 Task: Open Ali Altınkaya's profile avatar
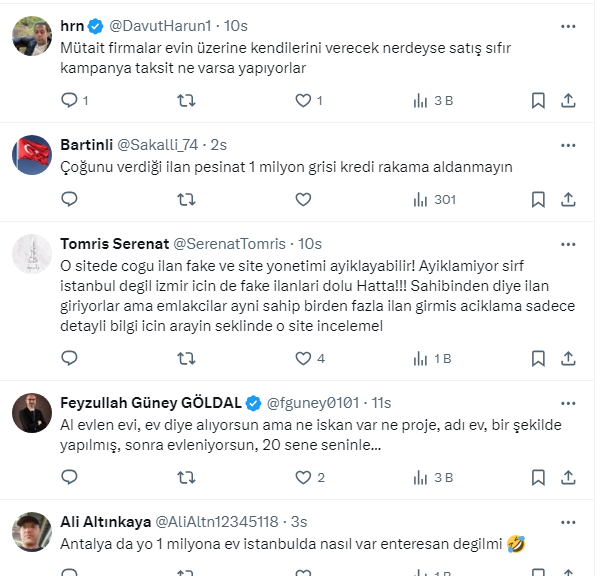[x=32, y=532]
